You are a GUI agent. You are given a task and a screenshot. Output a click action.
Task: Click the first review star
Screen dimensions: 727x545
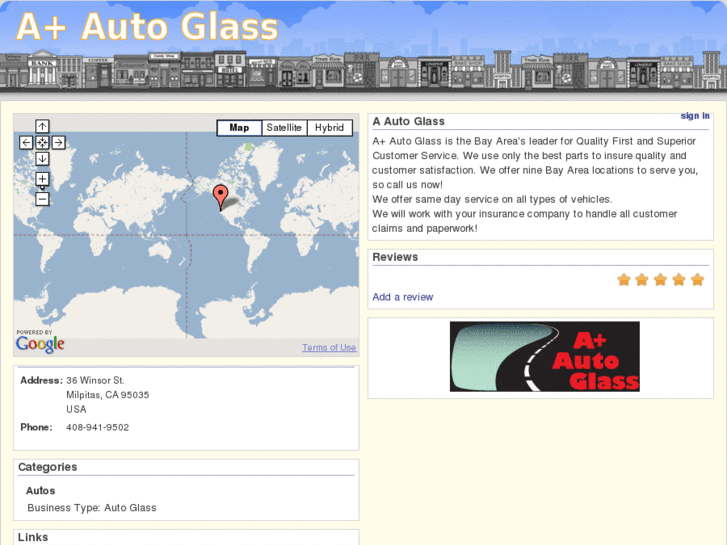624,280
